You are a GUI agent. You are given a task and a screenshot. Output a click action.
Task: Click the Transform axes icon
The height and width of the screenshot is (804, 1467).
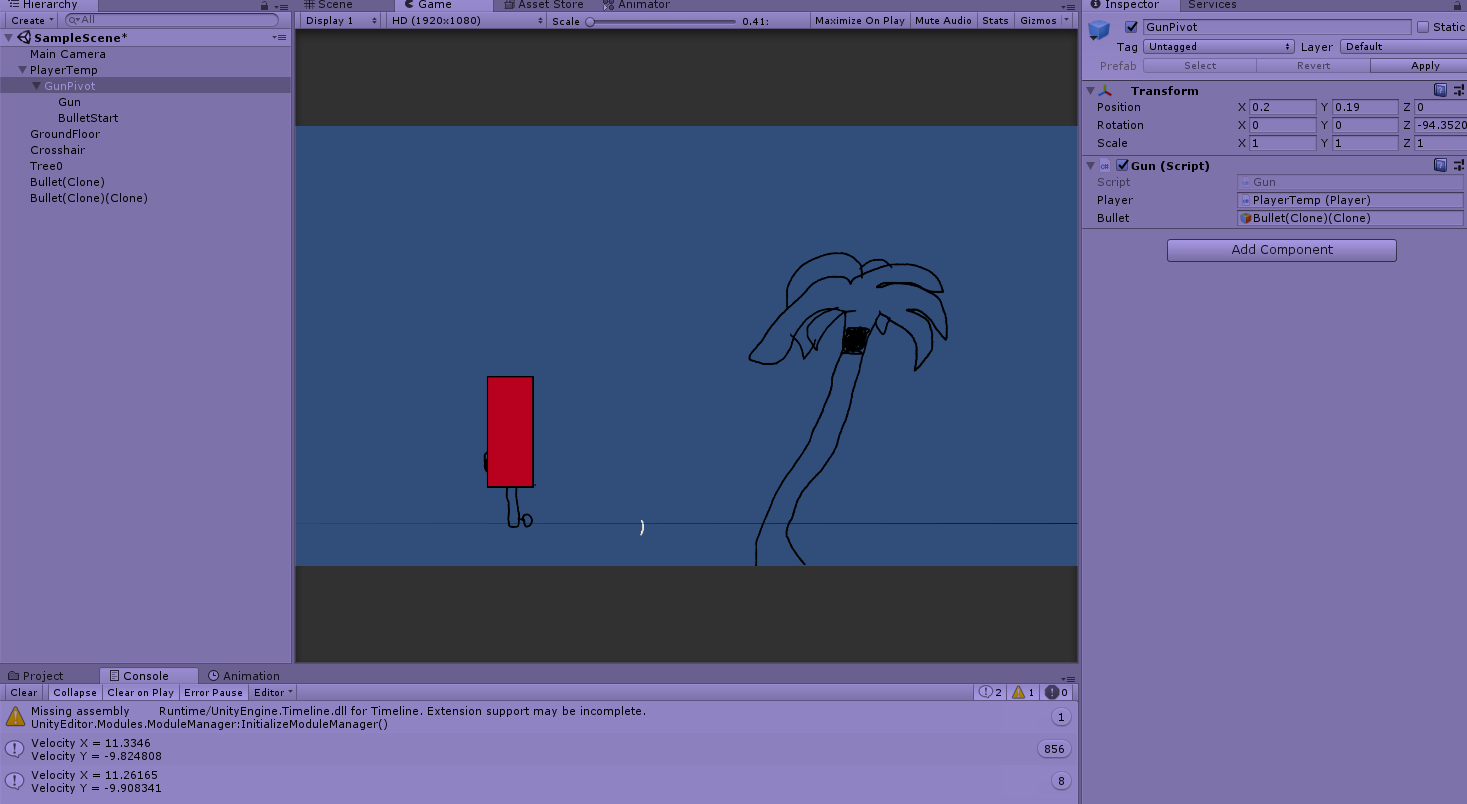[1105, 90]
